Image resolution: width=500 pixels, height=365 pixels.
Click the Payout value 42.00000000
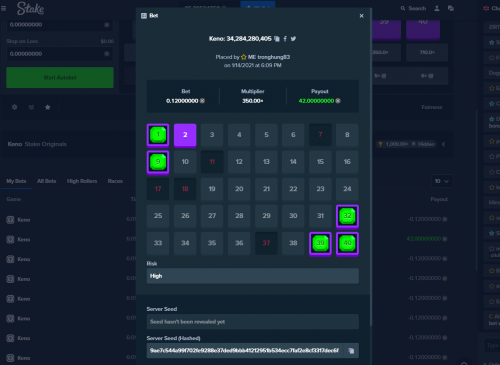click(316, 101)
